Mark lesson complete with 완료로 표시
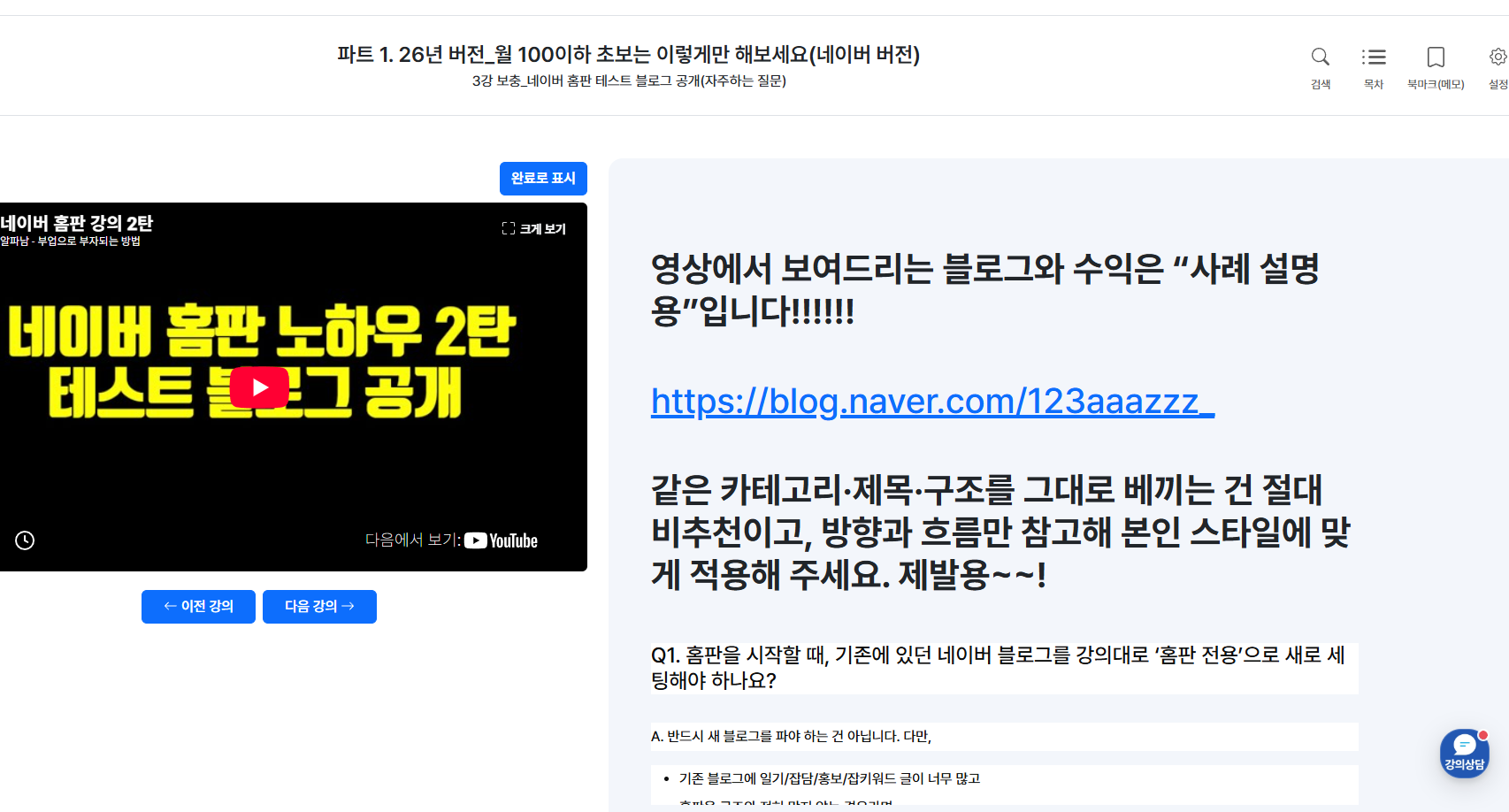Viewport: 1509px width, 812px height. pyautogui.click(x=543, y=179)
